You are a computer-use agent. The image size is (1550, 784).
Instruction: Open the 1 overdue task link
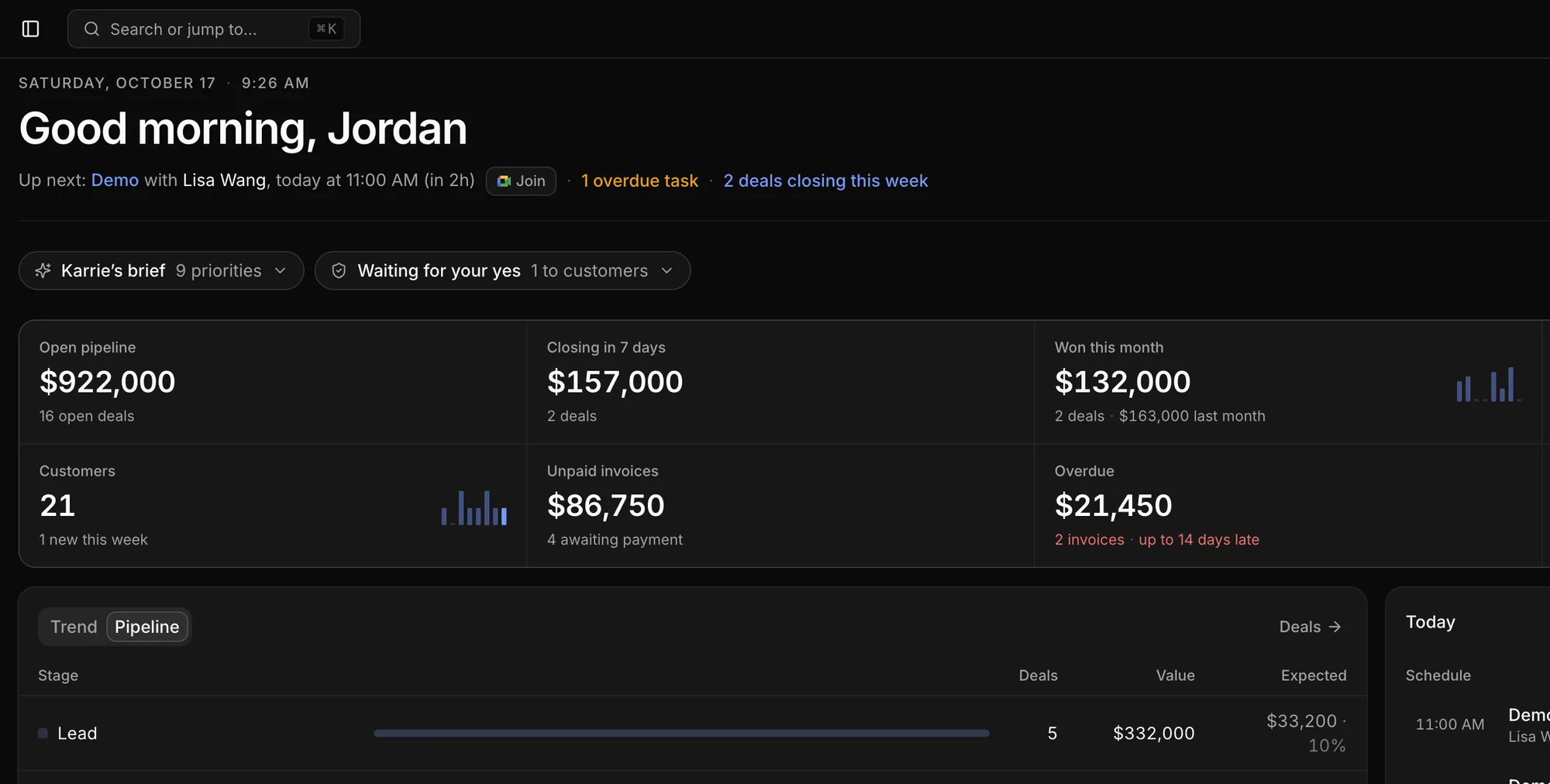pos(639,181)
